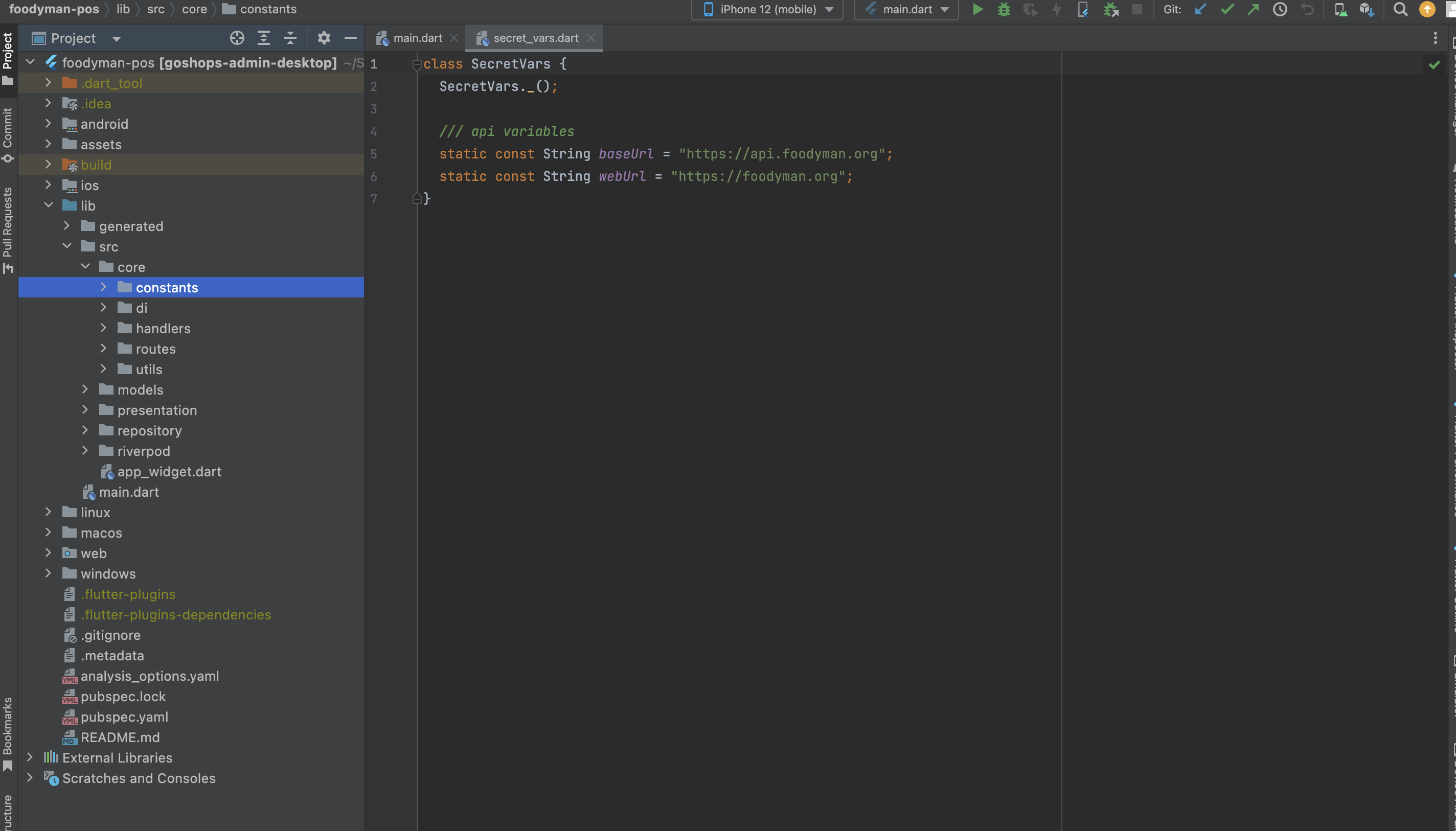Click the "https://foodyman.org" string

click(757, 176)
